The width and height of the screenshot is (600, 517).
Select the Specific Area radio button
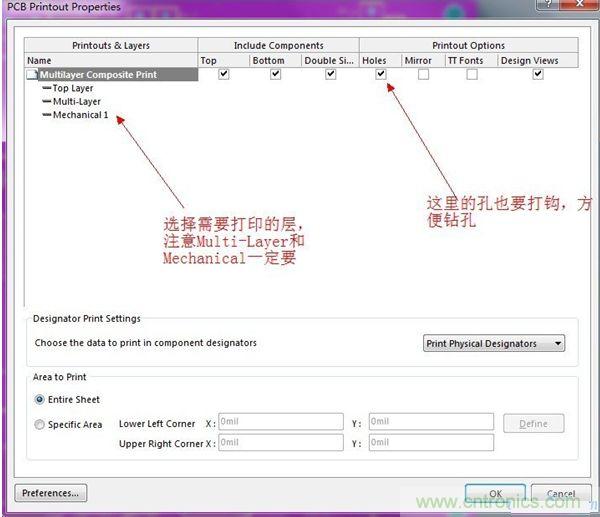click(40, 424)
